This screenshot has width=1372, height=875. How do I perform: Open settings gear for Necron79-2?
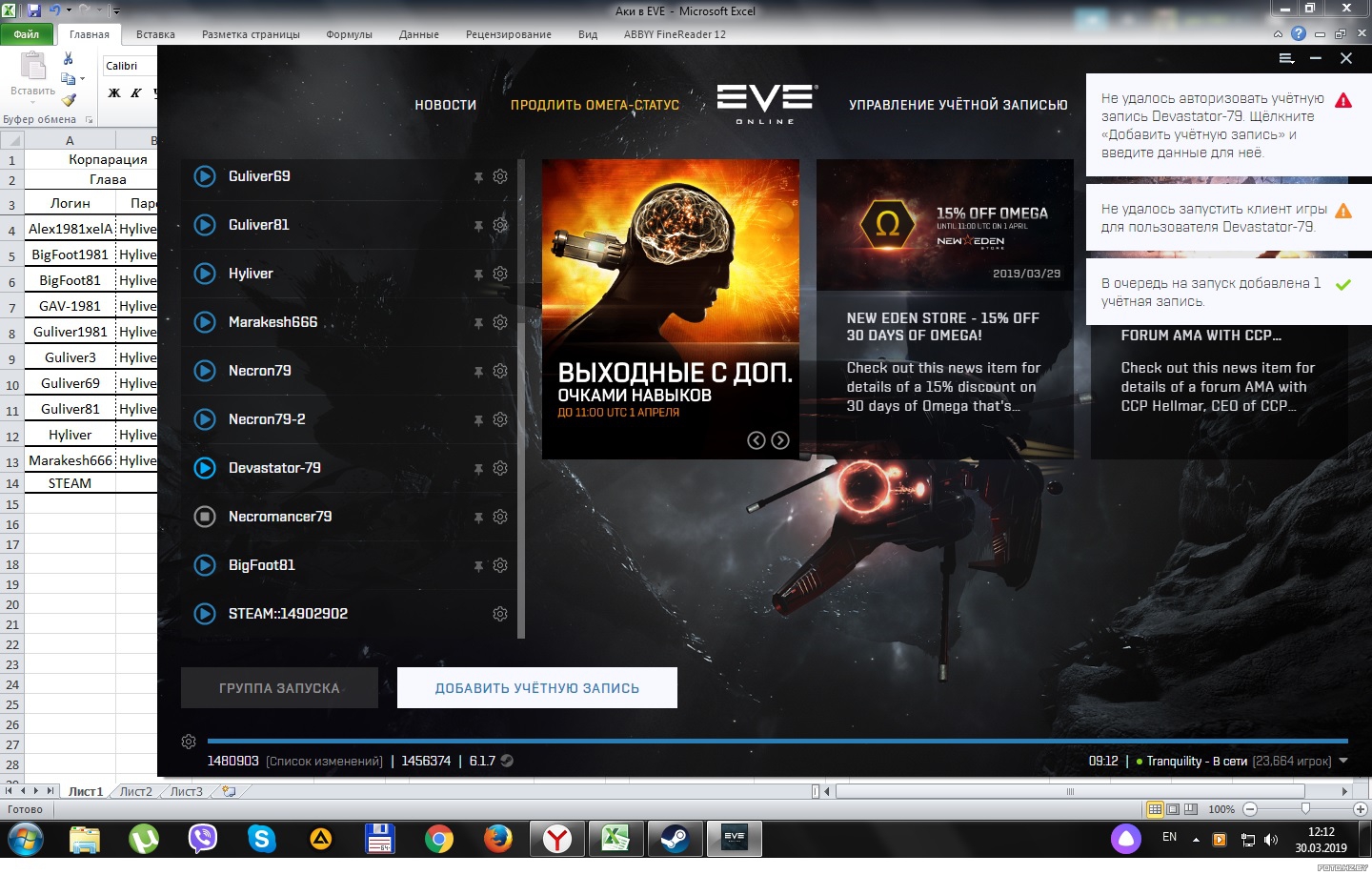click(500, 419)
